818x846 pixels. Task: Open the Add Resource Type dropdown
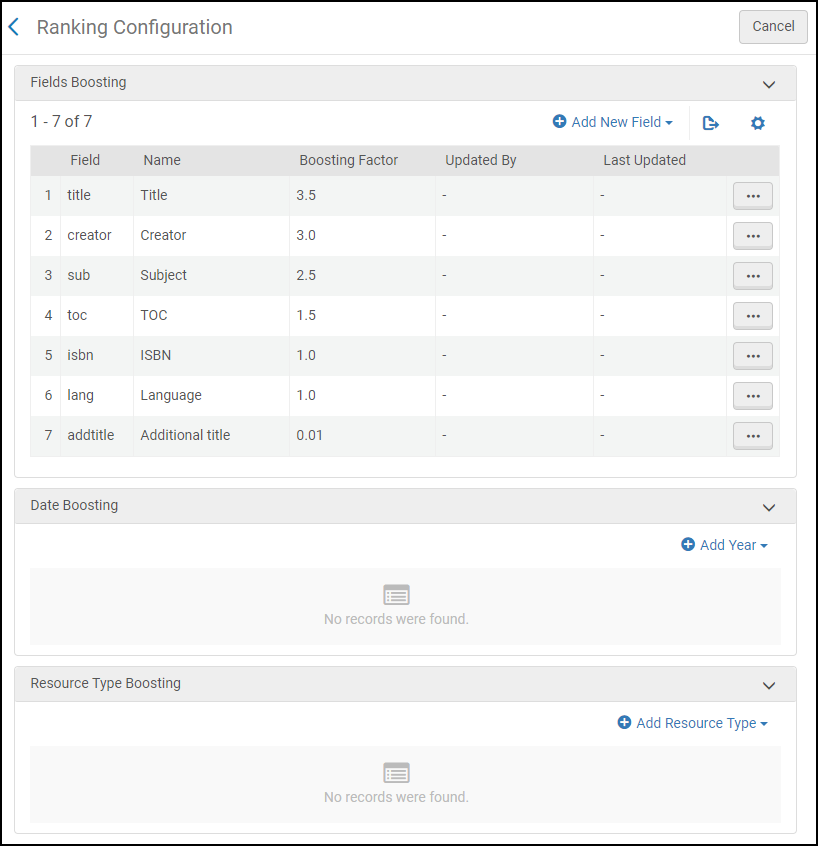pyautogui.click(x=693, y=723)
